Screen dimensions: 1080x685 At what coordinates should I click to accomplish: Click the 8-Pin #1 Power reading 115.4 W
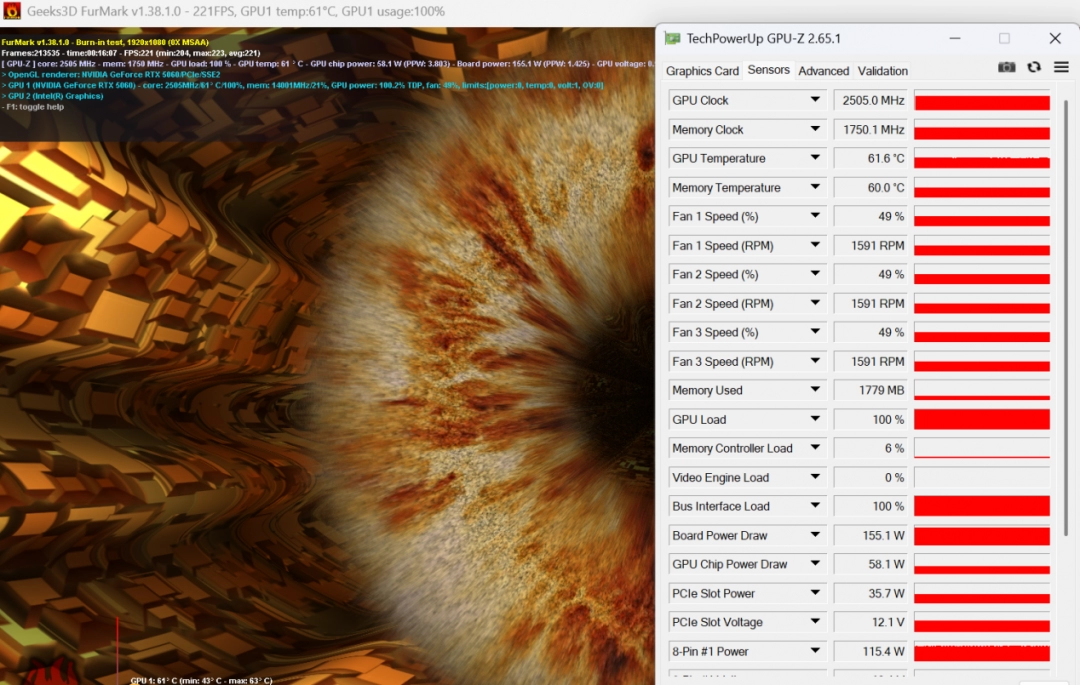(870, 652)
